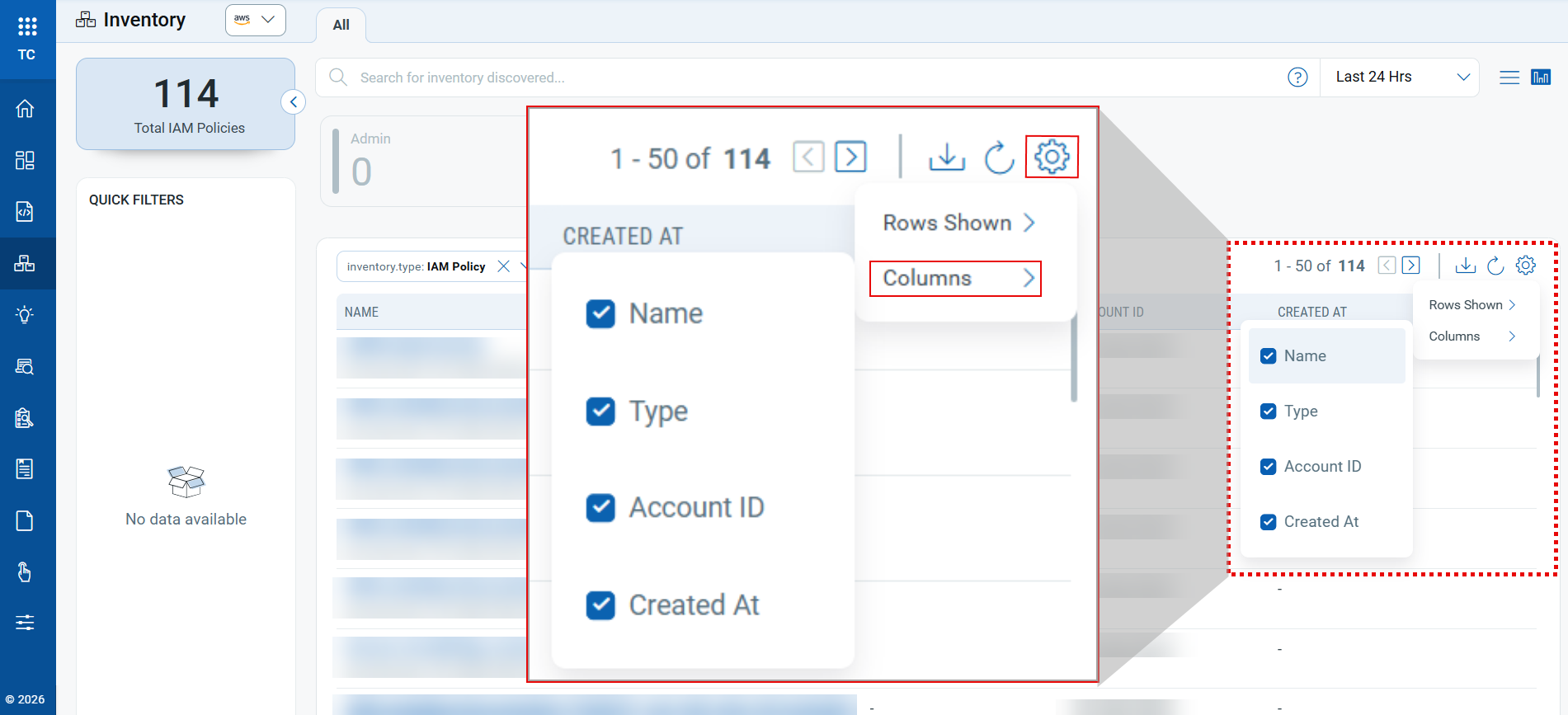Collapse the left panel with chevron button
The width and height of the screenshot is (1568, 715).
click(x=293, y=102)
